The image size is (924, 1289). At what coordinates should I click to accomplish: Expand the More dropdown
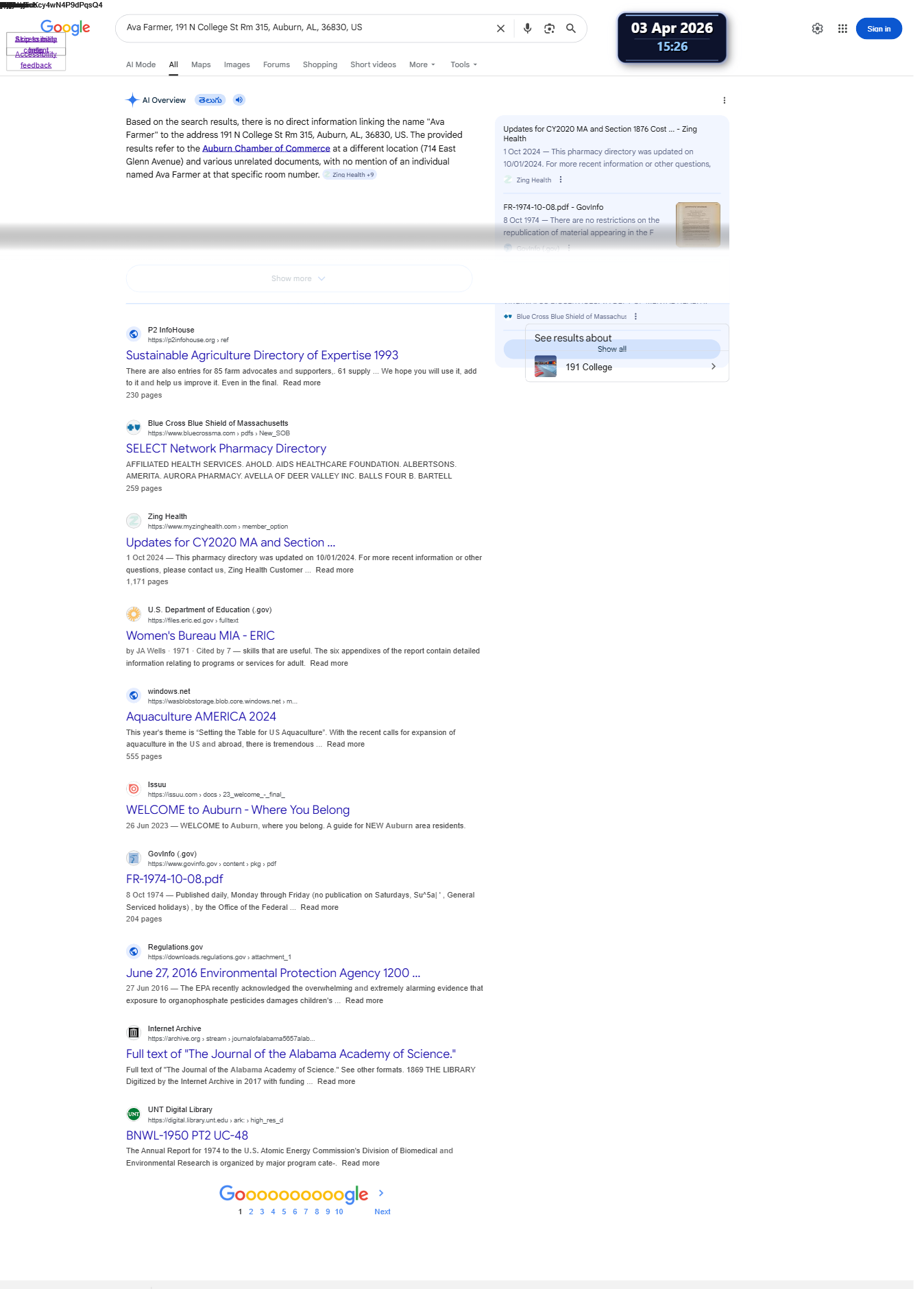[422, 64]
